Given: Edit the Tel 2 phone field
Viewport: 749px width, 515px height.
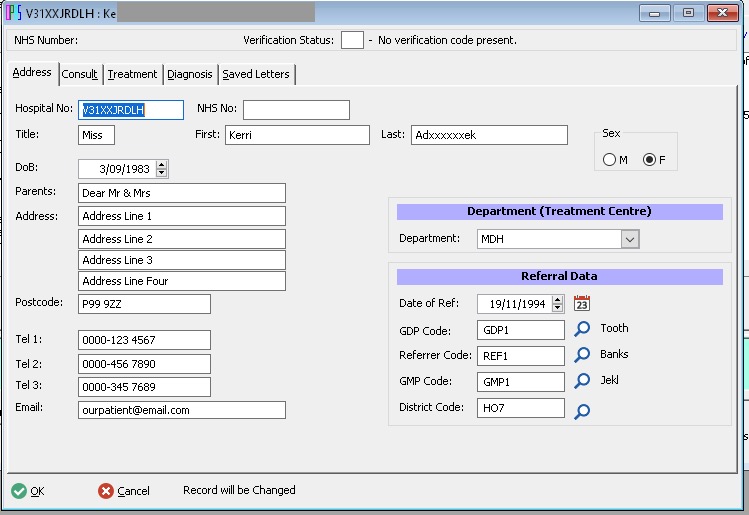Looking at the screenshot, I should tap(144, 364).
